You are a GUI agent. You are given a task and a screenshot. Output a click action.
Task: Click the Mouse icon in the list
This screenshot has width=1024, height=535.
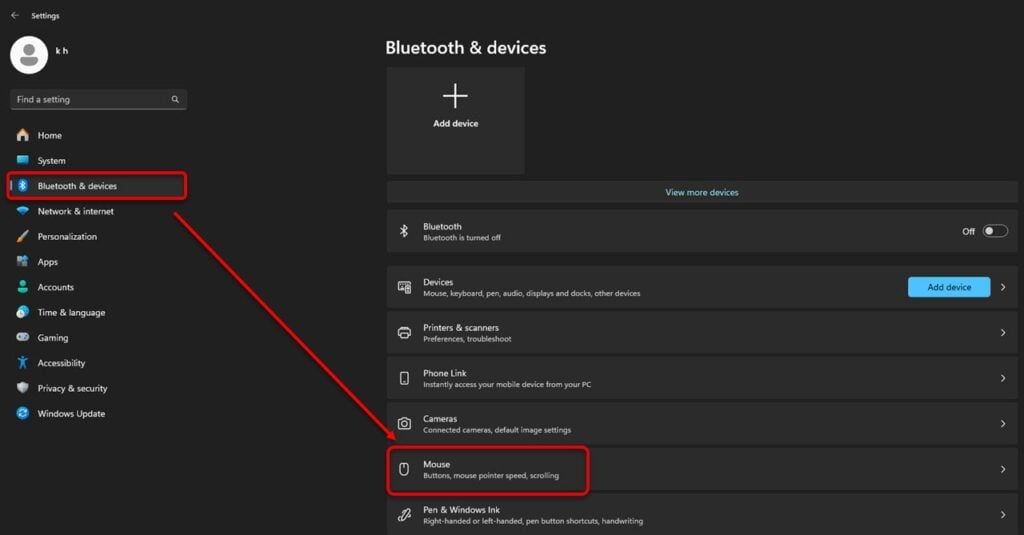(x=404, y=469)
